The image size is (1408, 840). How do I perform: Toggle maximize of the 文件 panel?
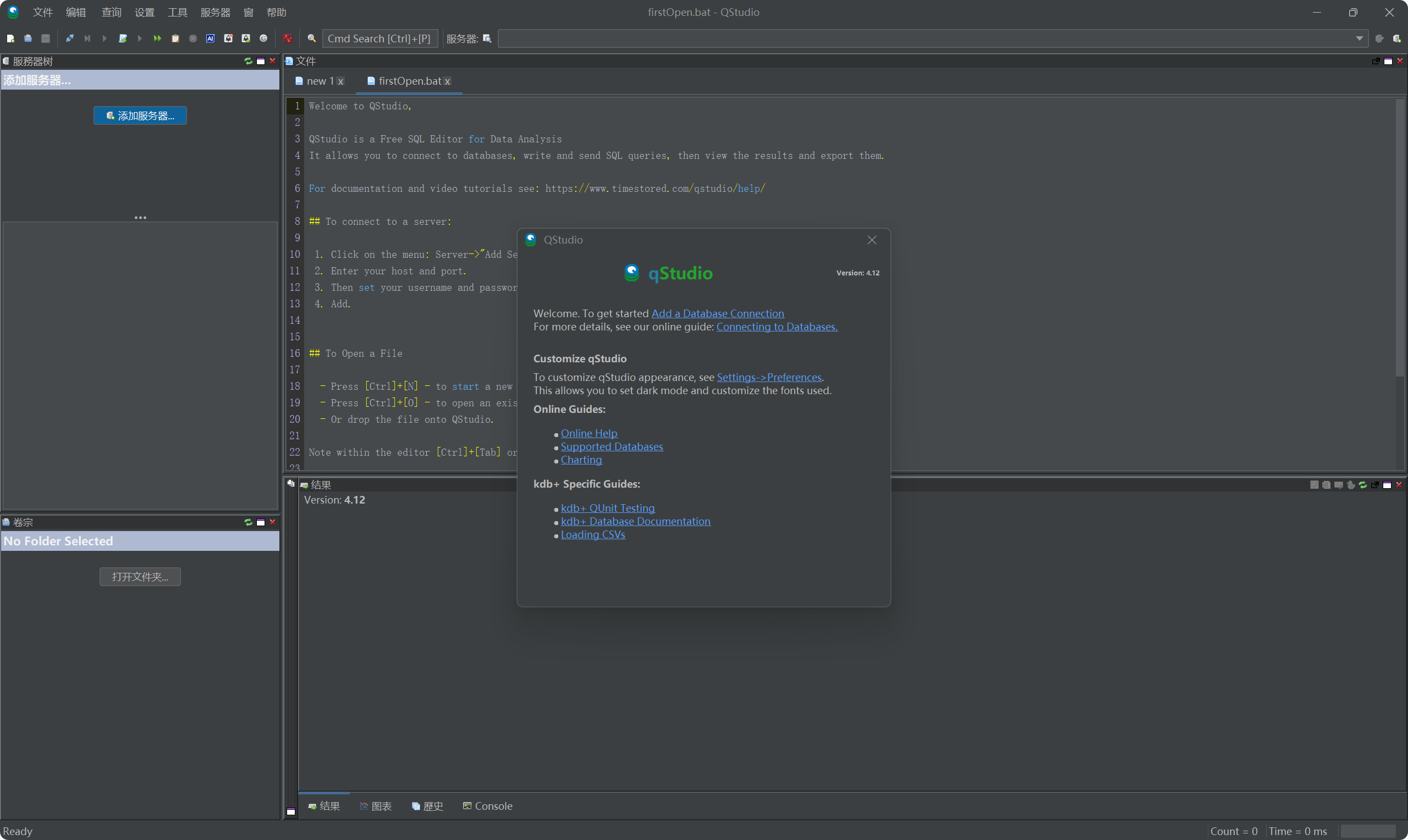pos(1388,60)
